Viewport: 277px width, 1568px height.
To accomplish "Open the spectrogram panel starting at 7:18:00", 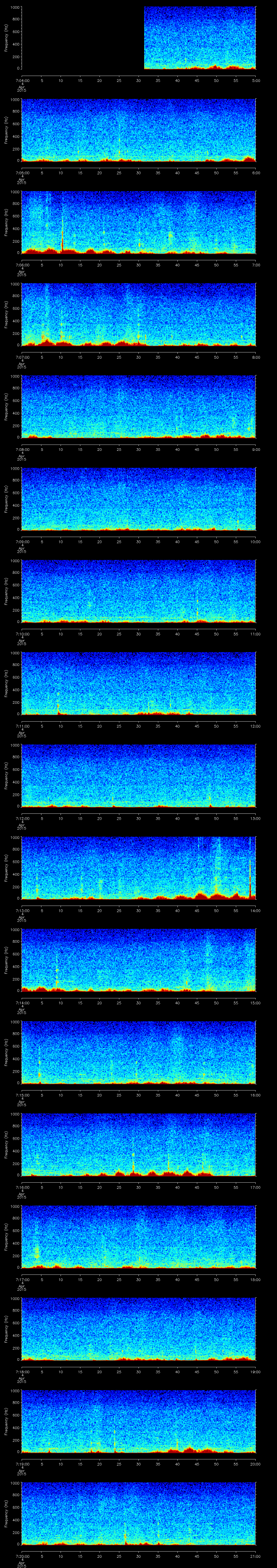I will pos(139,1329).
